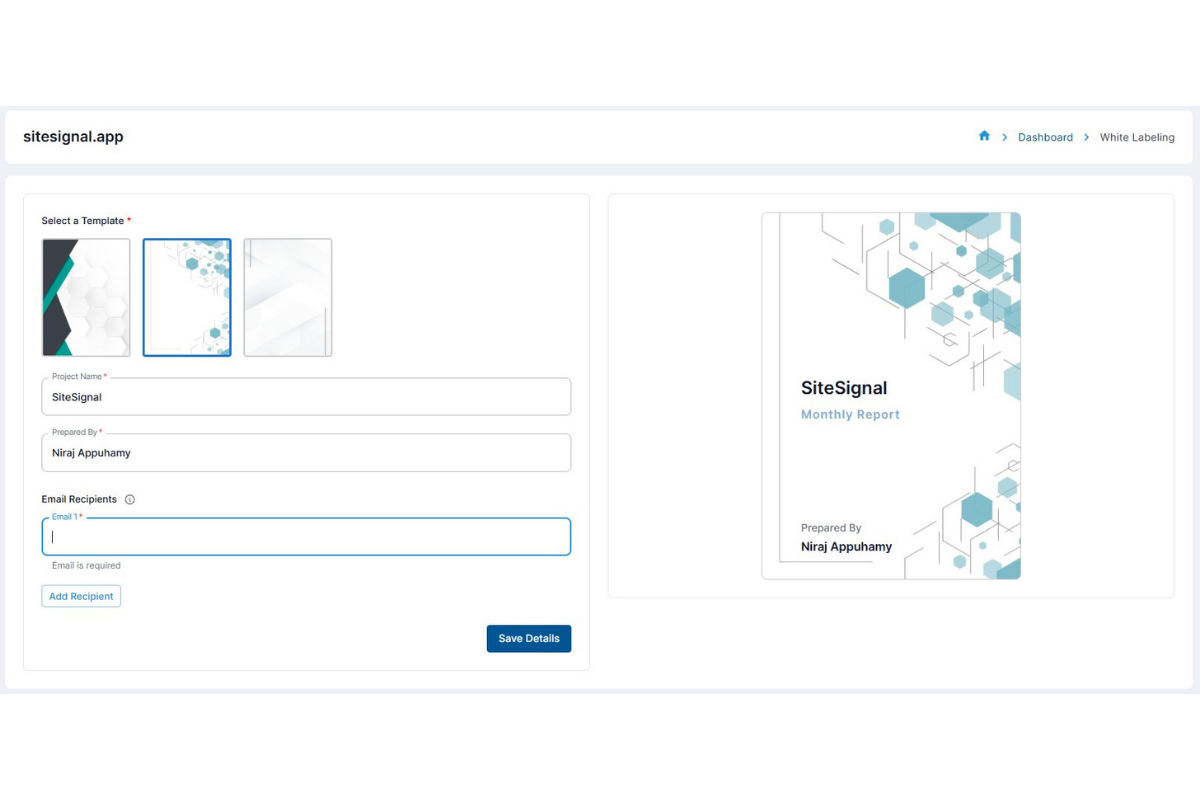The width and height of the screenshot is (1200, 800).
Task: Click the White Labeling breadcrumb item
Action: coord(1137,137)
